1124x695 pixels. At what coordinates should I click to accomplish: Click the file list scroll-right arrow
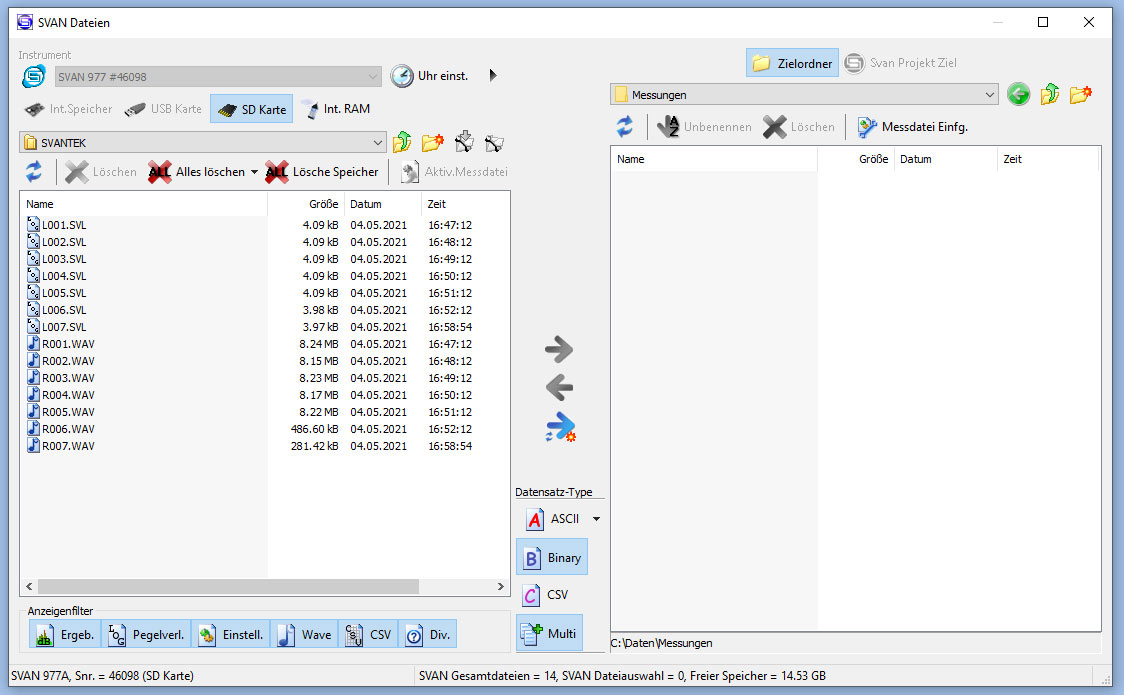coord(500,587)
